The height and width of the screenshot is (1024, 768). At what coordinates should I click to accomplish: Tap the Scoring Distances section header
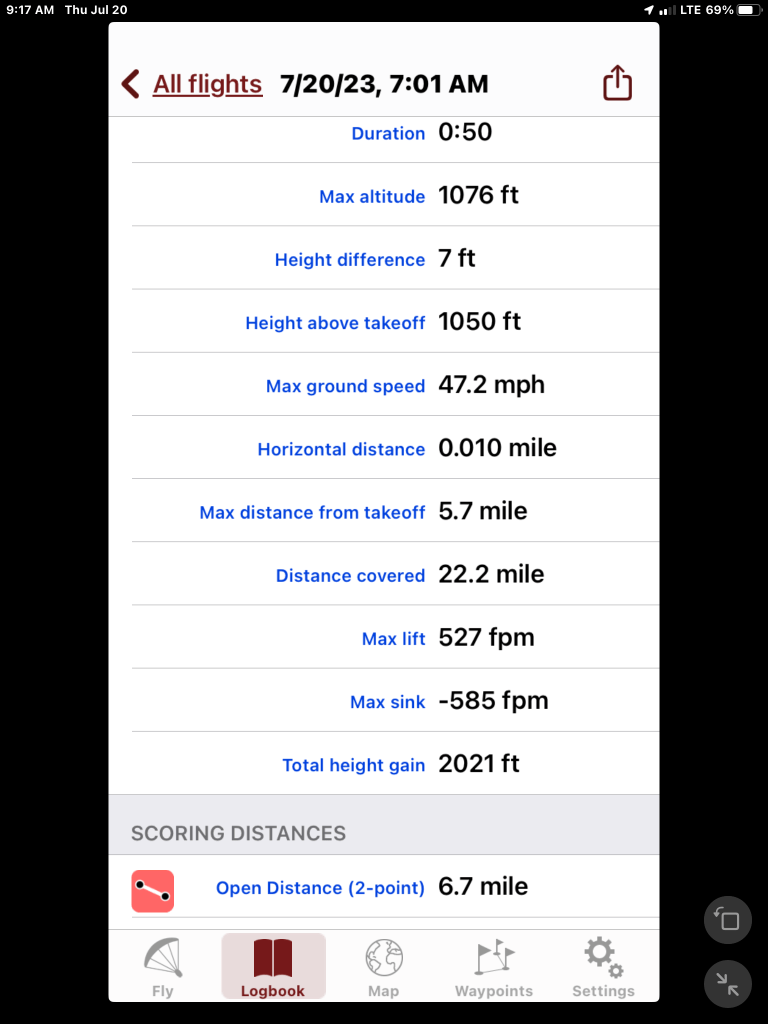[238, 833]
